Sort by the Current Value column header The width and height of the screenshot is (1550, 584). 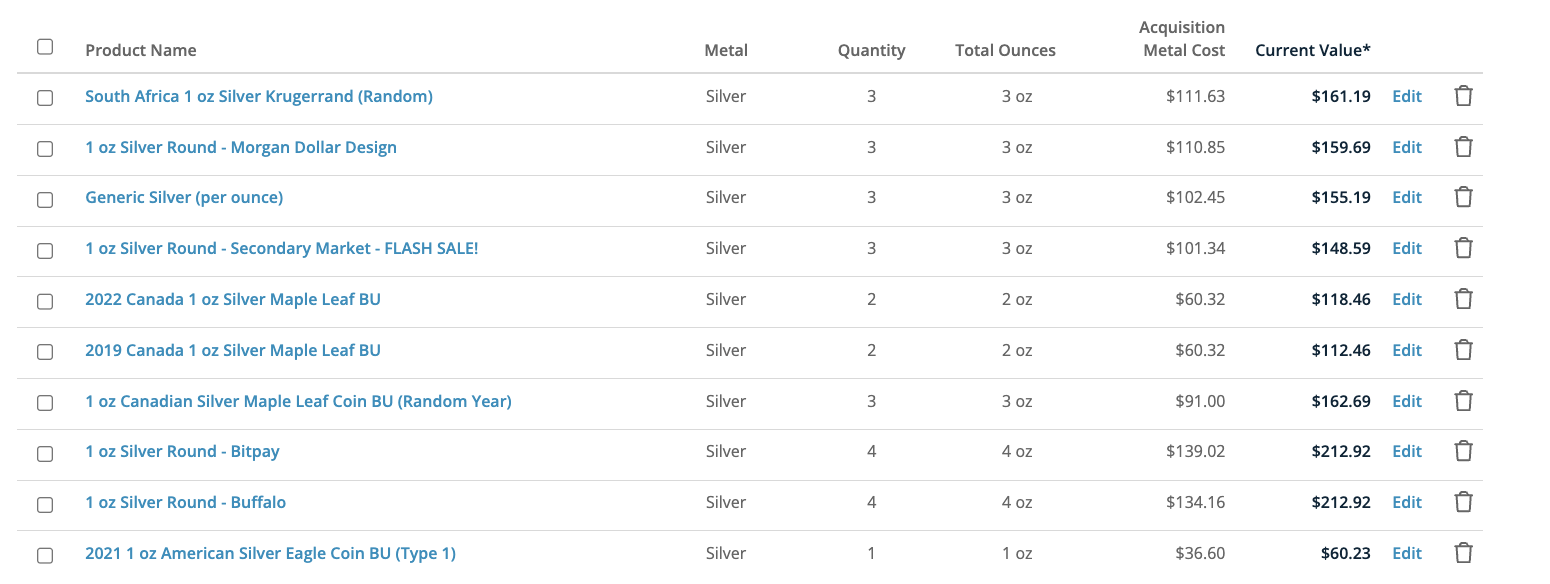tap(1312, 50)
